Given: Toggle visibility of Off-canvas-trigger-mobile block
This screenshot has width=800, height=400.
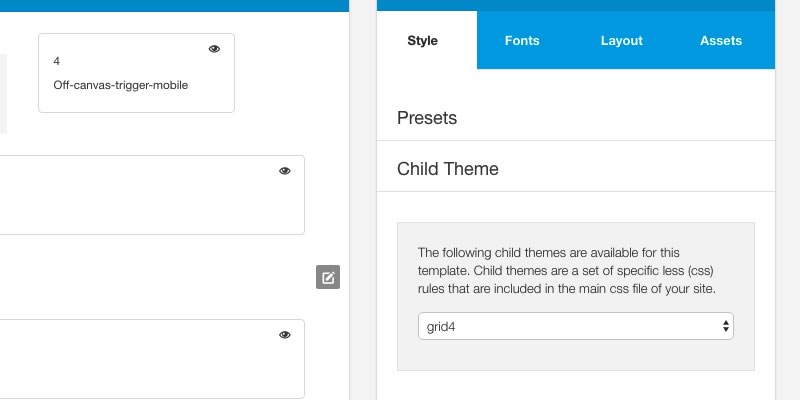Looking at the screenshot, I should (214, 49).
